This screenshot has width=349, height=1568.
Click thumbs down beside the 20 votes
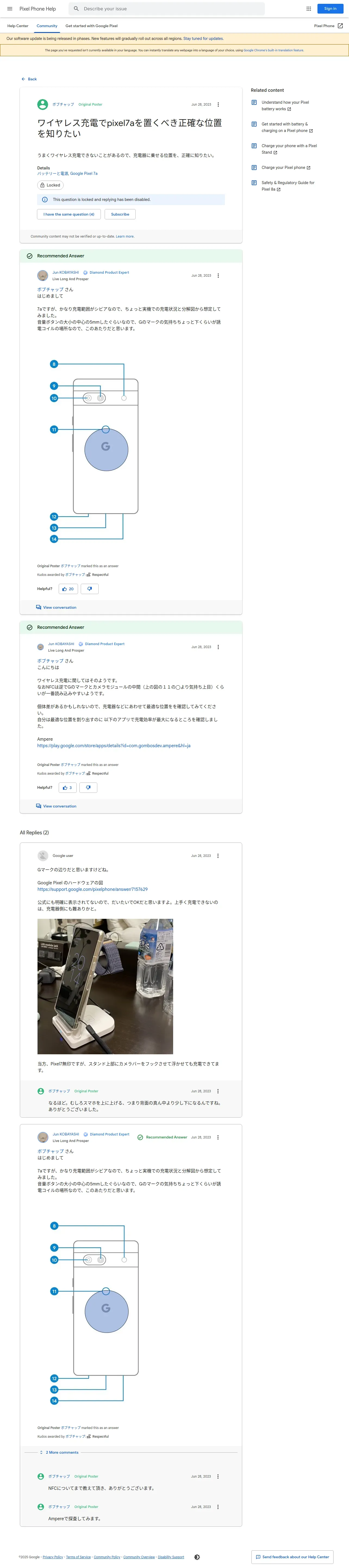pos(89,589)
